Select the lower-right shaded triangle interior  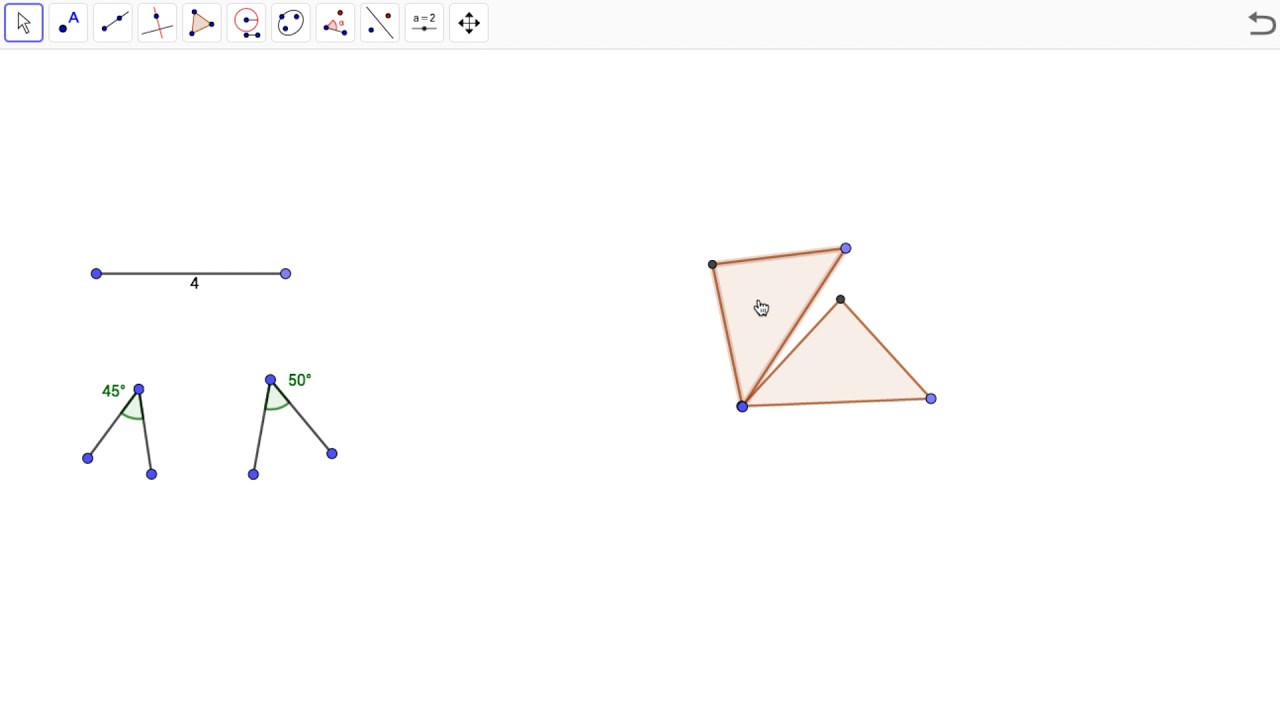tap(838, 368)
